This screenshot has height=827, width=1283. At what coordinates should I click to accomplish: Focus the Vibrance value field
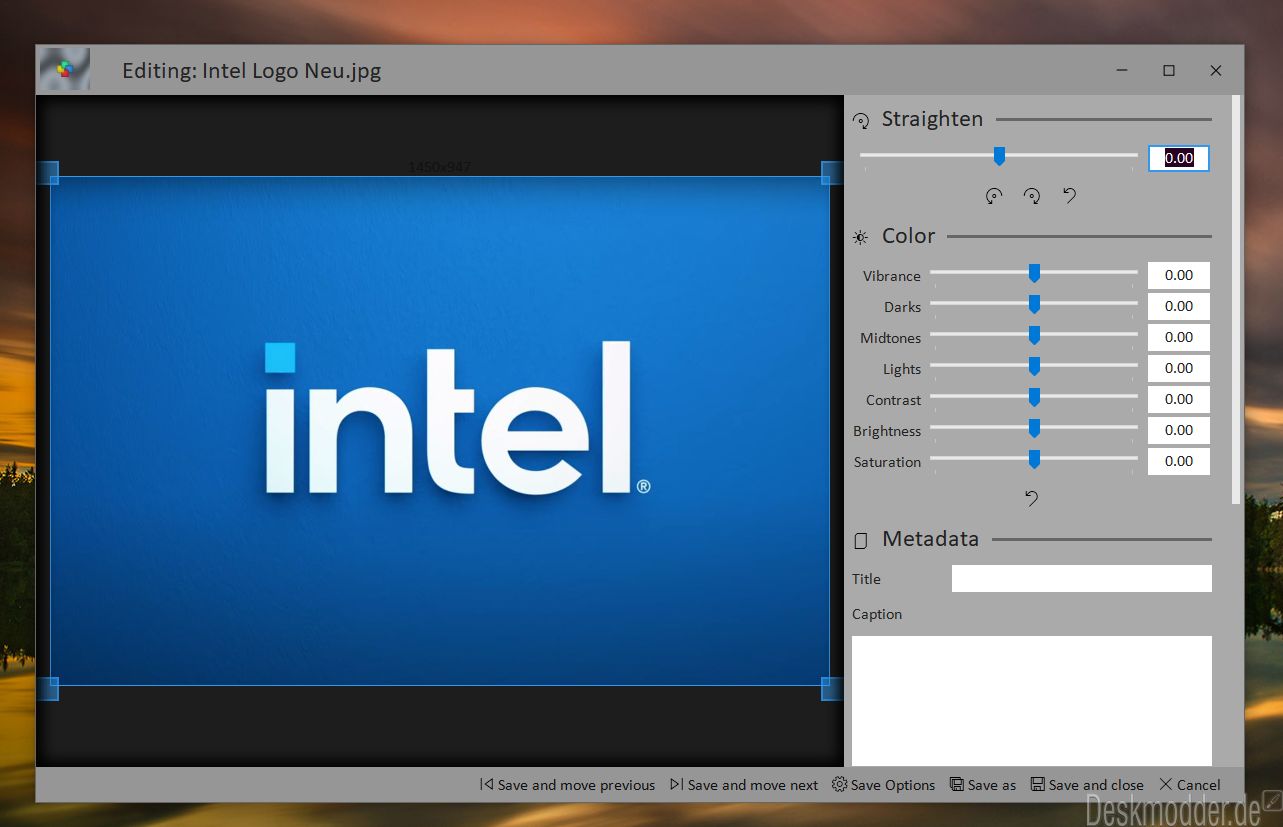coord(1179,275)
